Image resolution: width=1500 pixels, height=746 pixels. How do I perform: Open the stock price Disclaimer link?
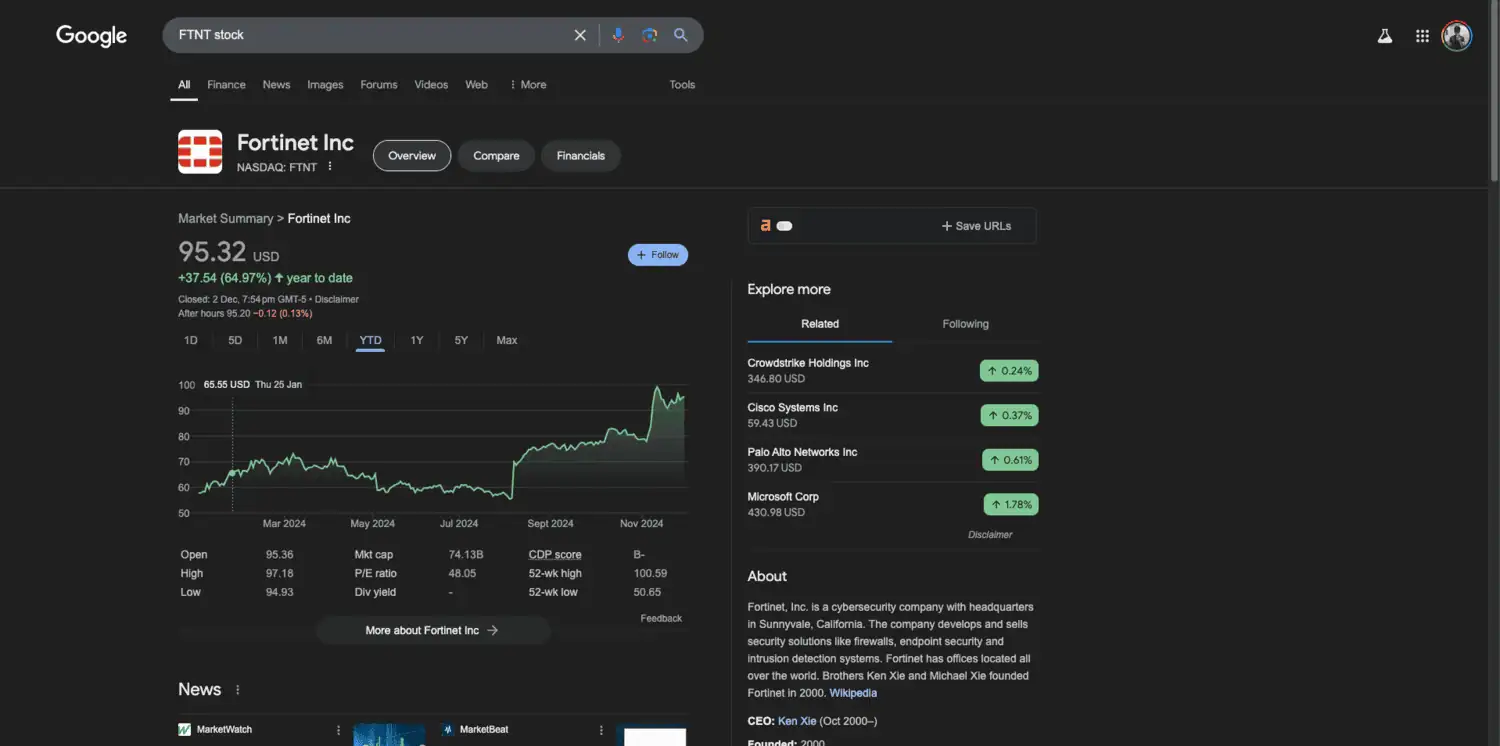(337, 299)
